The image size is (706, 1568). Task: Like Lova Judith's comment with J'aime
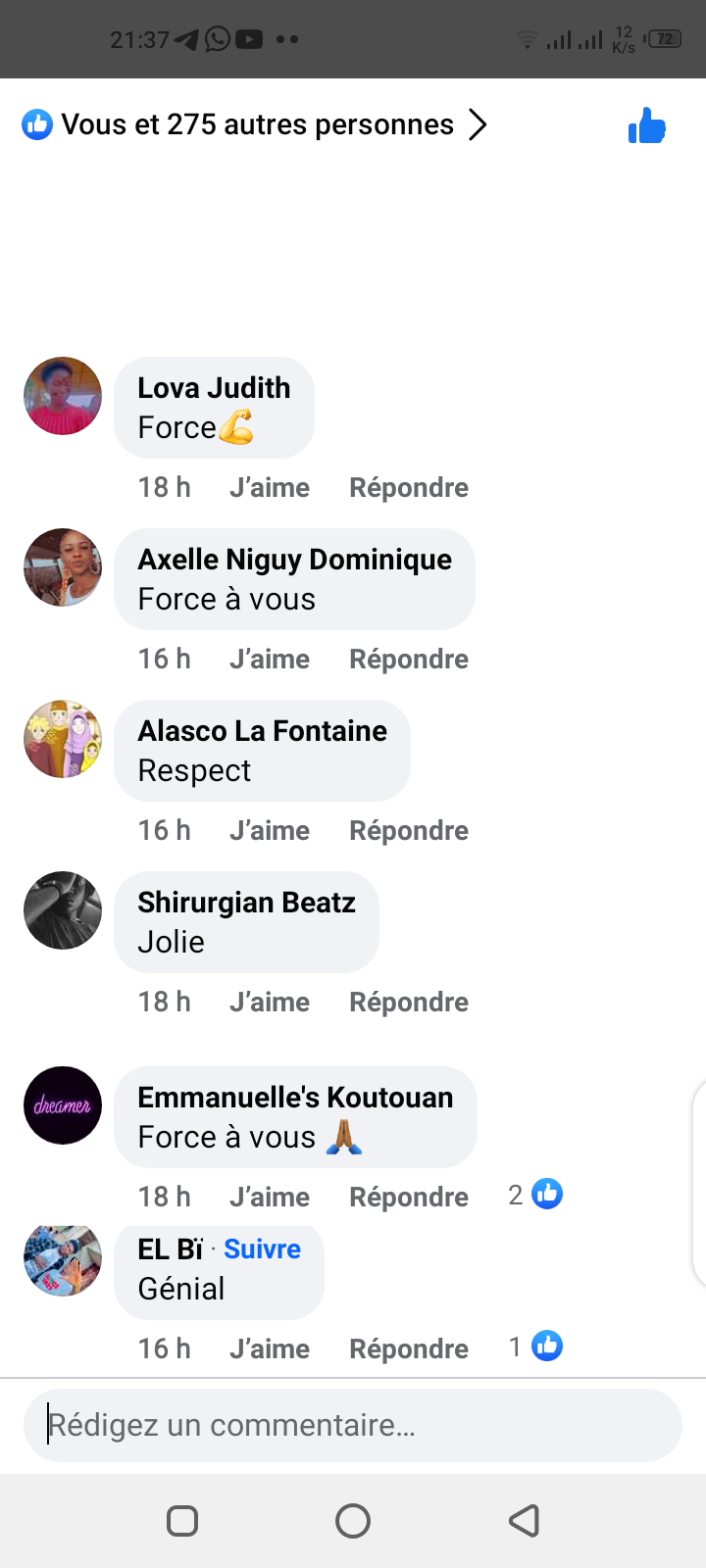tap(270, 487)
